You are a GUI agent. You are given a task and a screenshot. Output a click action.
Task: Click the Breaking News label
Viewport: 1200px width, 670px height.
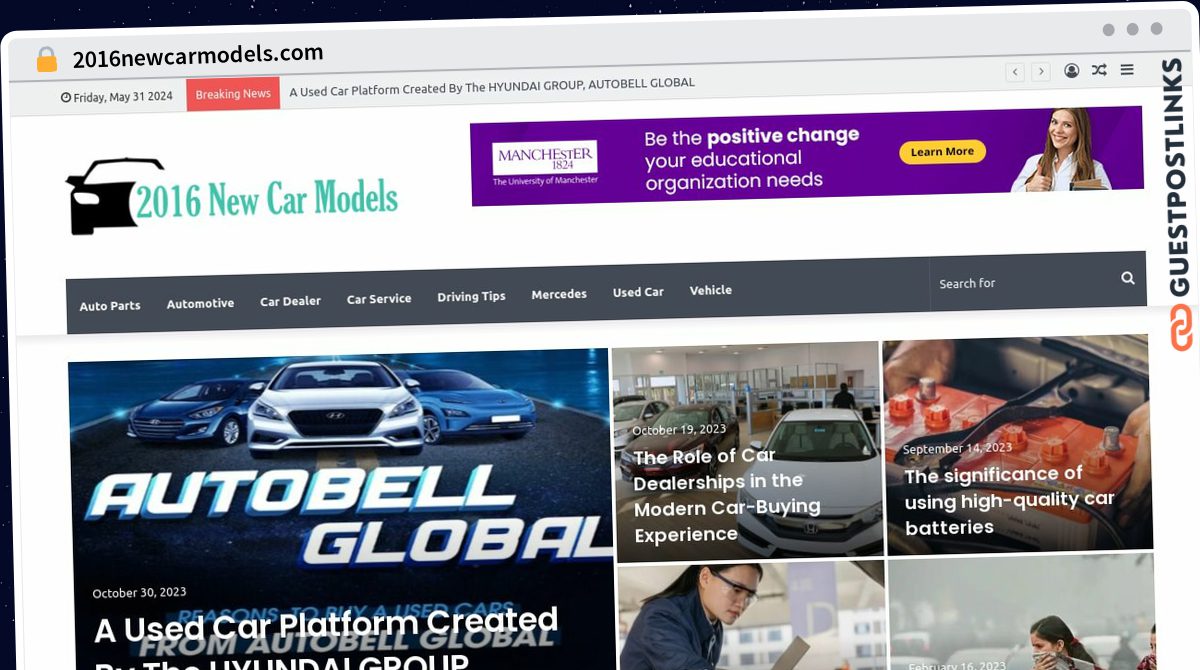click(233, 94)
